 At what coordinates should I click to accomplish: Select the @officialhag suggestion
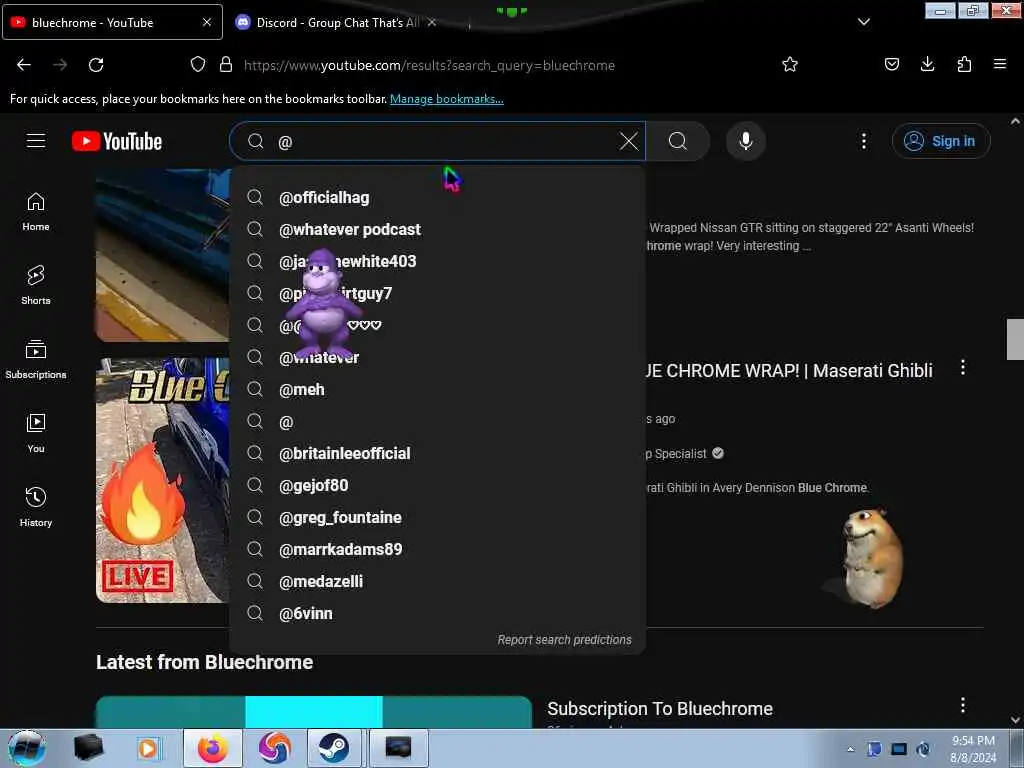[438, 197]
